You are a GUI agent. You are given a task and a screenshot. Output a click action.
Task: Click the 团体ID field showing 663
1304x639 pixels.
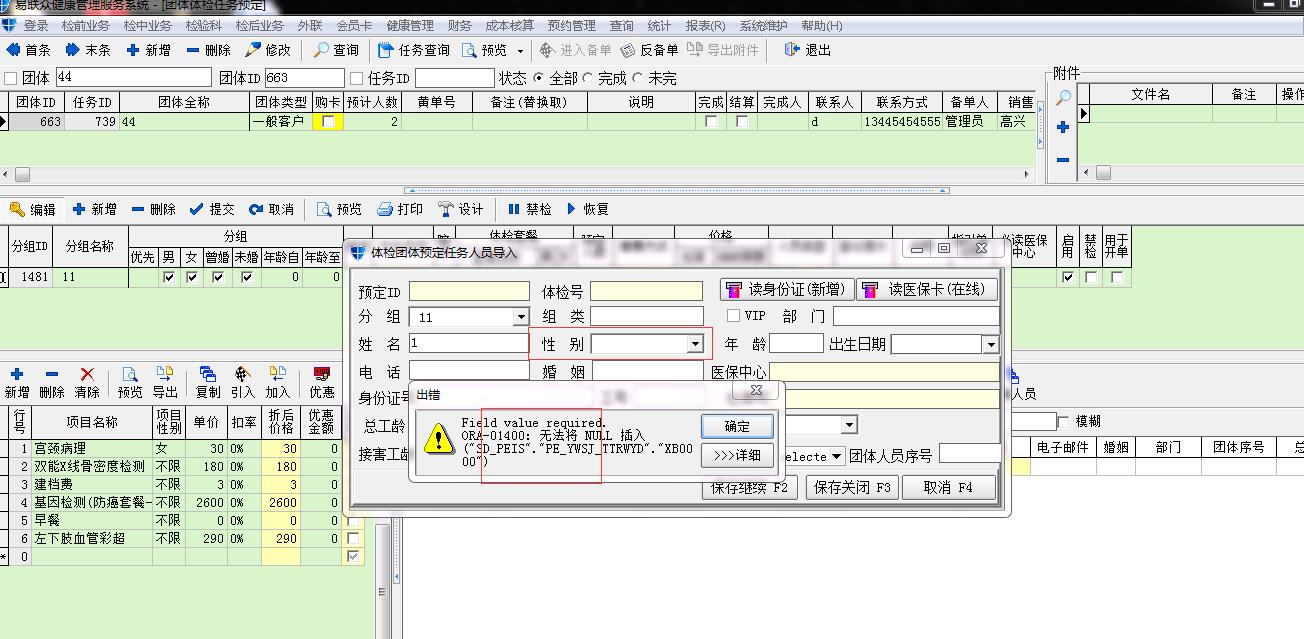tap(304, 78)
